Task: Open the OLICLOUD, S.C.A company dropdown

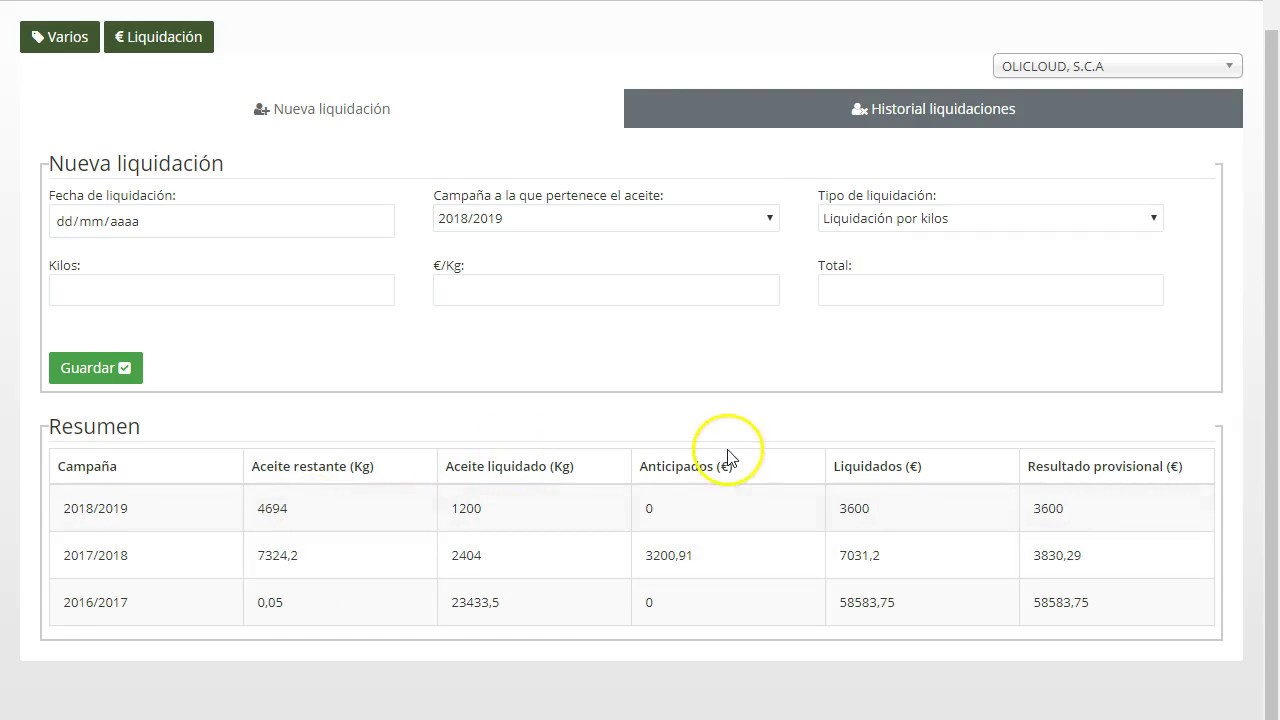Action: tap(1117, 66)
